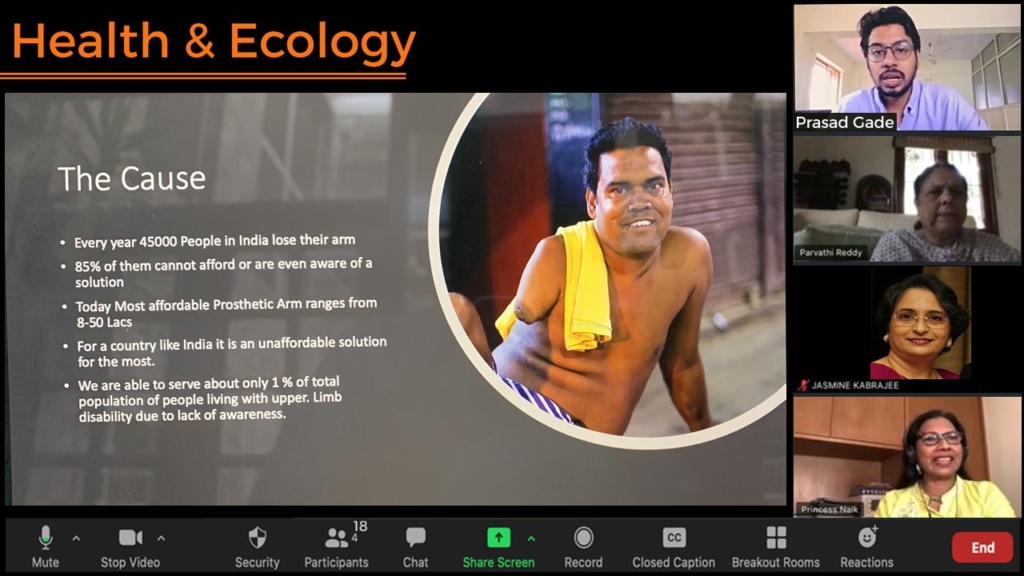Open video settings arrow beside Stop Video
The height and width of the screenshot is (576, 1024).
(161, 538)
